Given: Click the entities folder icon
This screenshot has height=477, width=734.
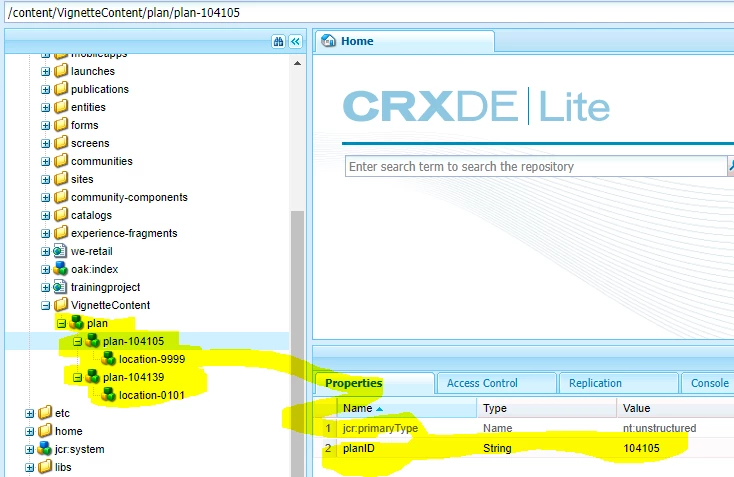Looking at the screenshot, I should click(61, 107).
